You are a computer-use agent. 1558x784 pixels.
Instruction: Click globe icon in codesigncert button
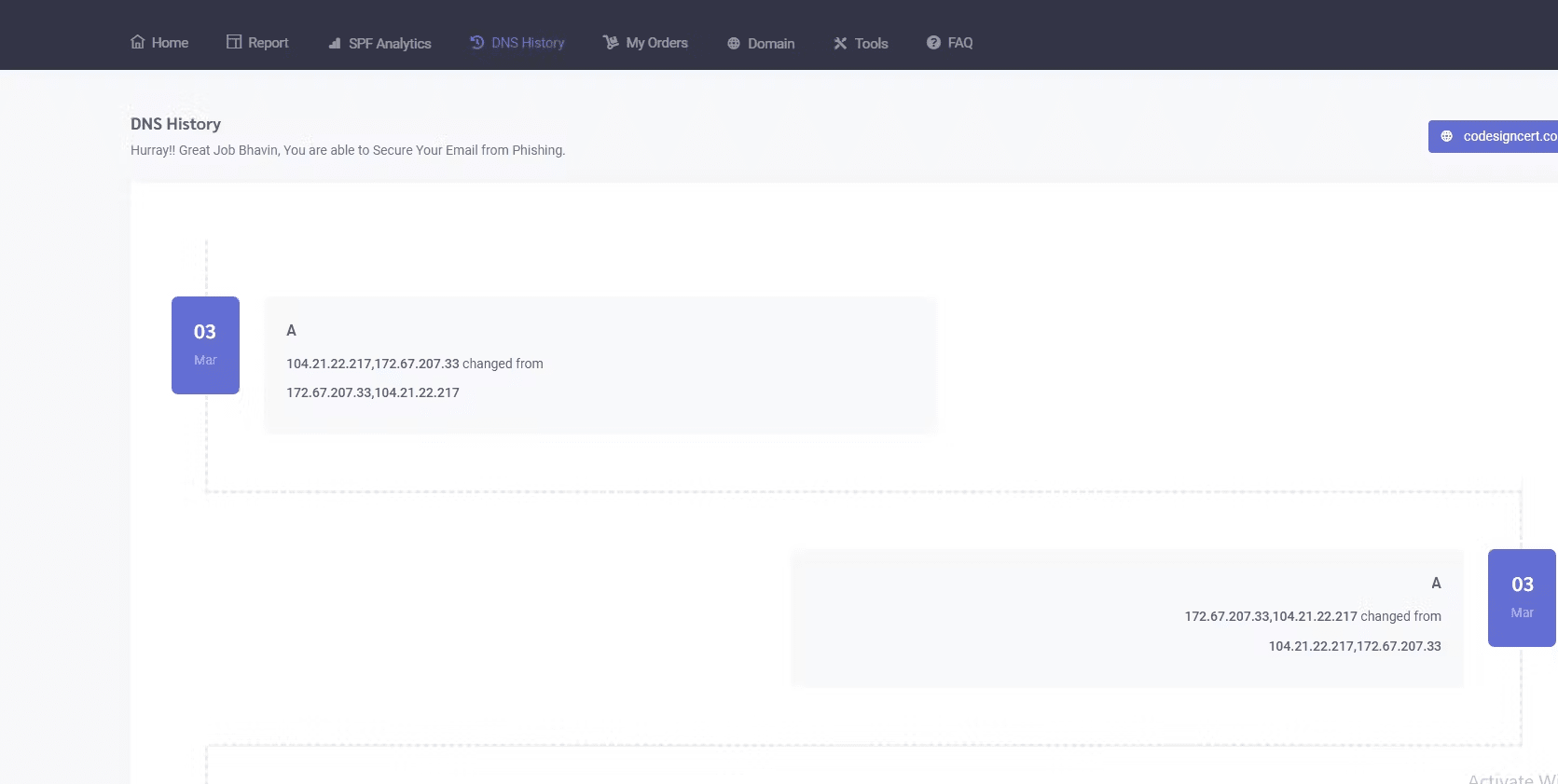pyautogui.click(x=1447, y=136)
